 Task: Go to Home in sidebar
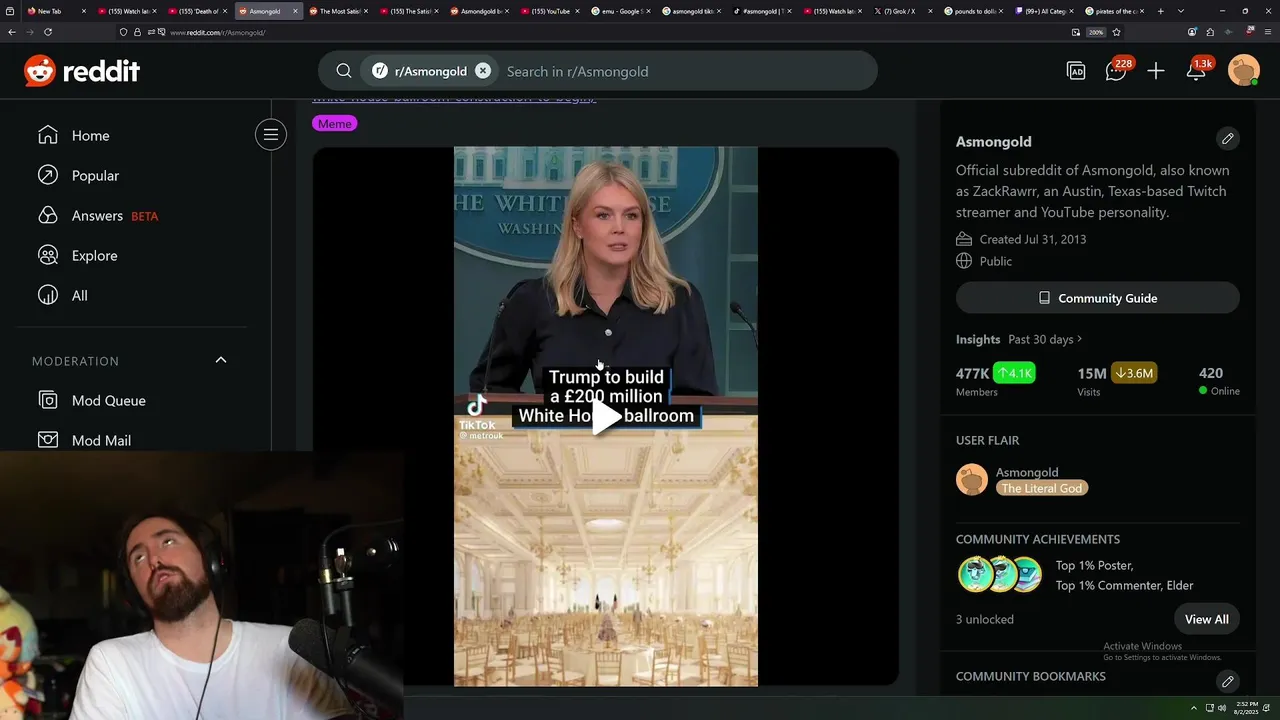[90, 136]
